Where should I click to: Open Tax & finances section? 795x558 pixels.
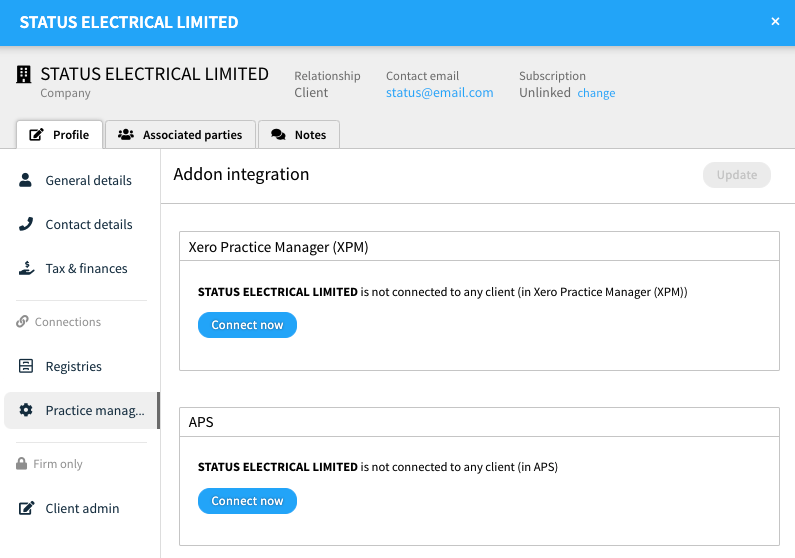pyautogui.click(x=81, y=269)
